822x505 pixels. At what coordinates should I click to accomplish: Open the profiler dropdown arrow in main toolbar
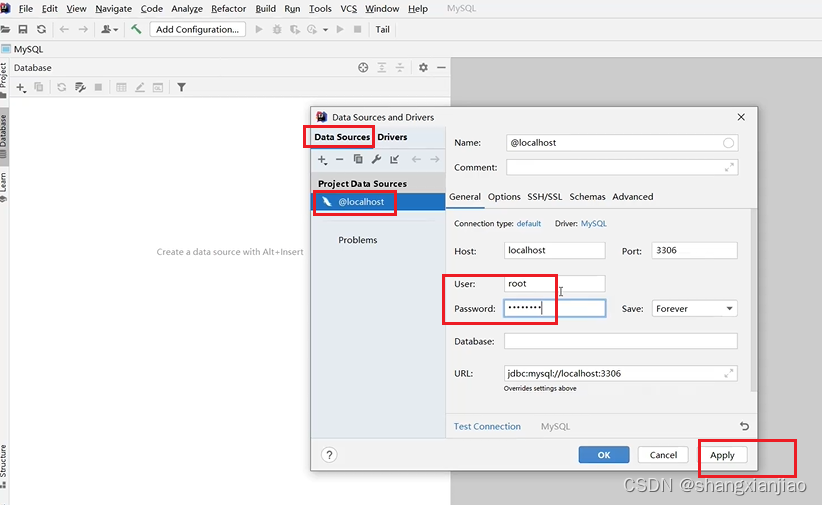pyautogui.click(x=325, y=30)
